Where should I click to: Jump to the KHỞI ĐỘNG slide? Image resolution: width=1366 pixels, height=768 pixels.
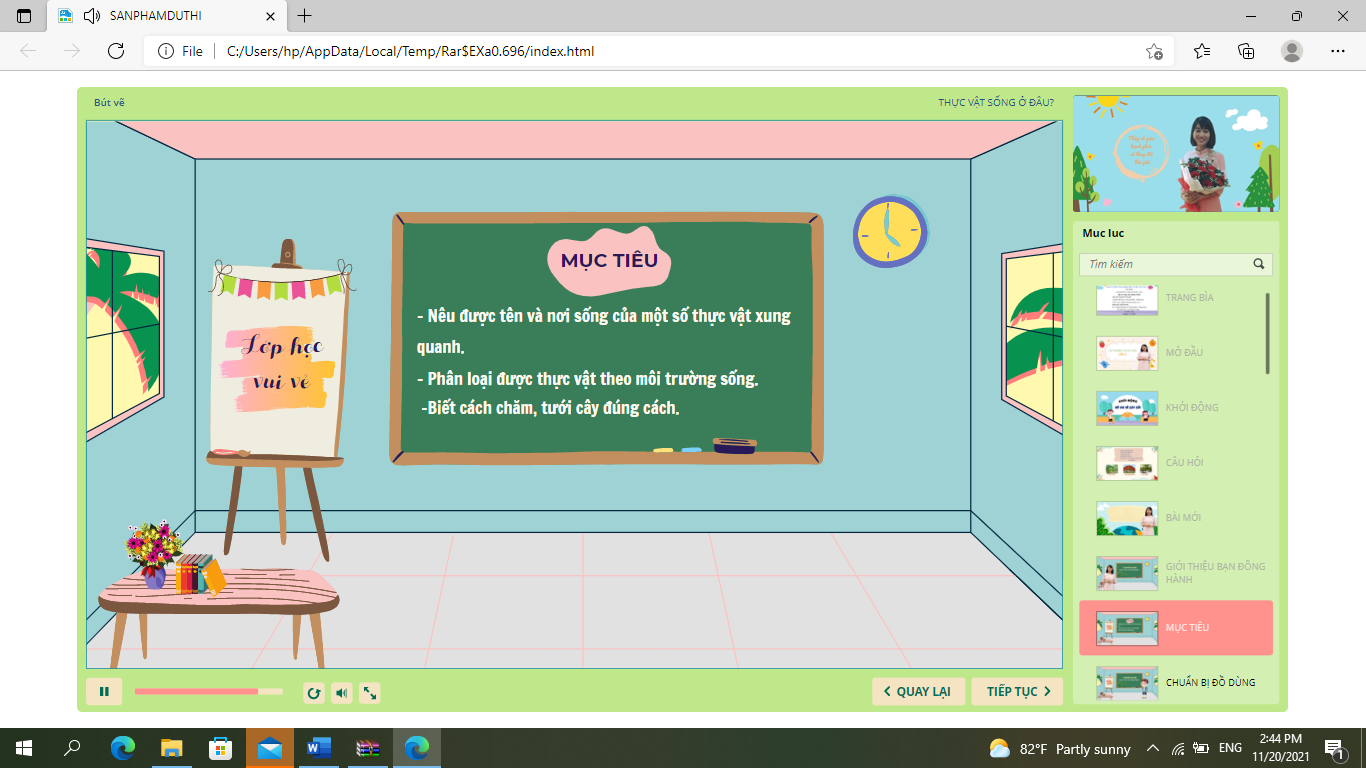pyautogui.click(x=1191, y=408)
